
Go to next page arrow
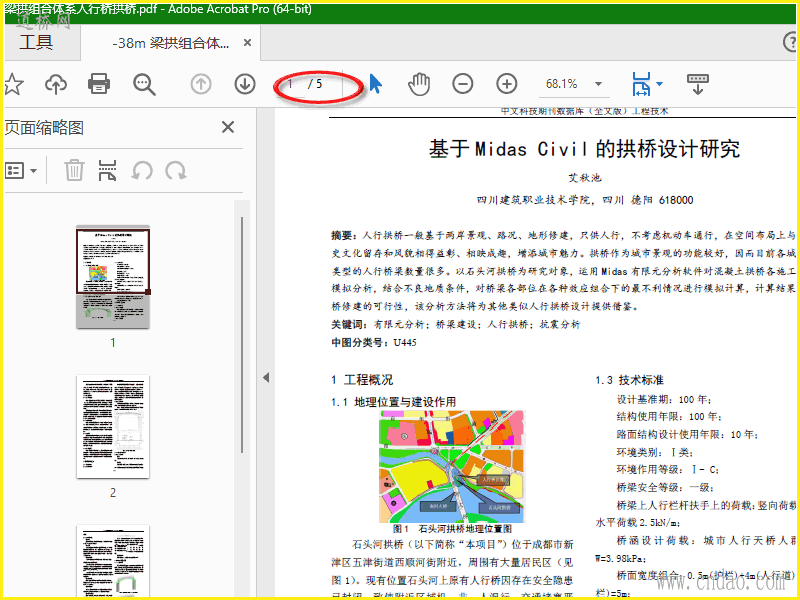pos(245,84)
